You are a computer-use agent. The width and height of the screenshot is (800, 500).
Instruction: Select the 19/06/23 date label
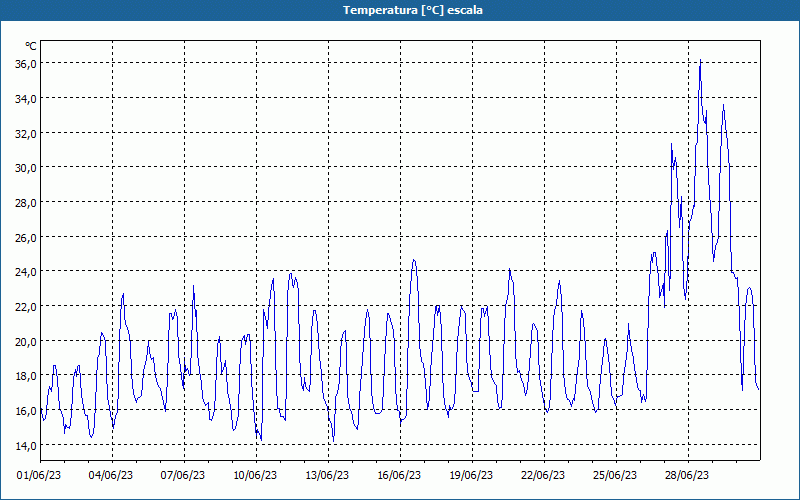[x=471, y=475]
